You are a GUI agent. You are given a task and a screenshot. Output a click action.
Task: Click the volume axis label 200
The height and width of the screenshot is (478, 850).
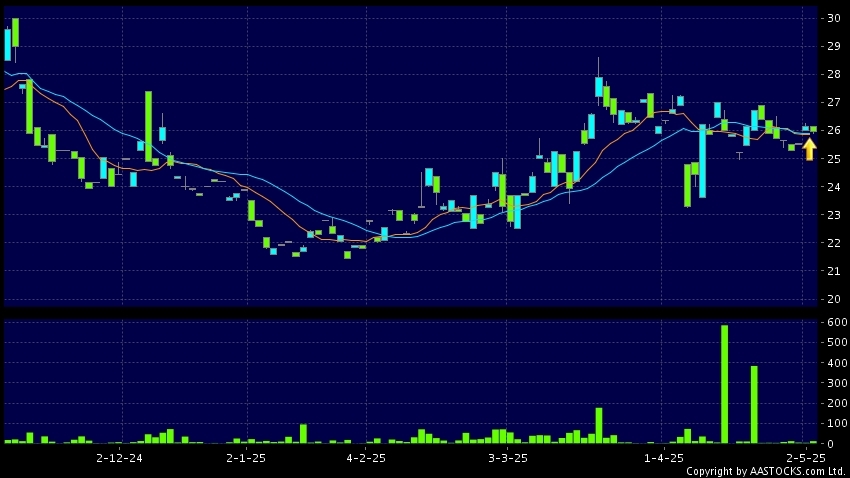[838, 403]
